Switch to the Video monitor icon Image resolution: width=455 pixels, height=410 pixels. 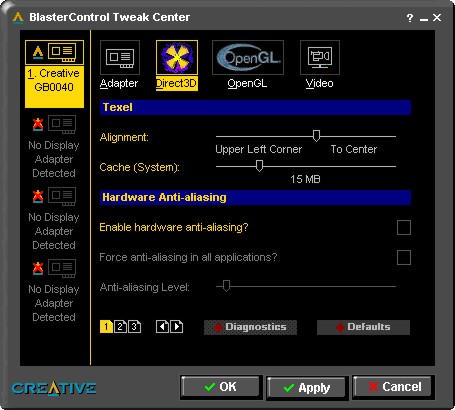(x=320, y=57)
